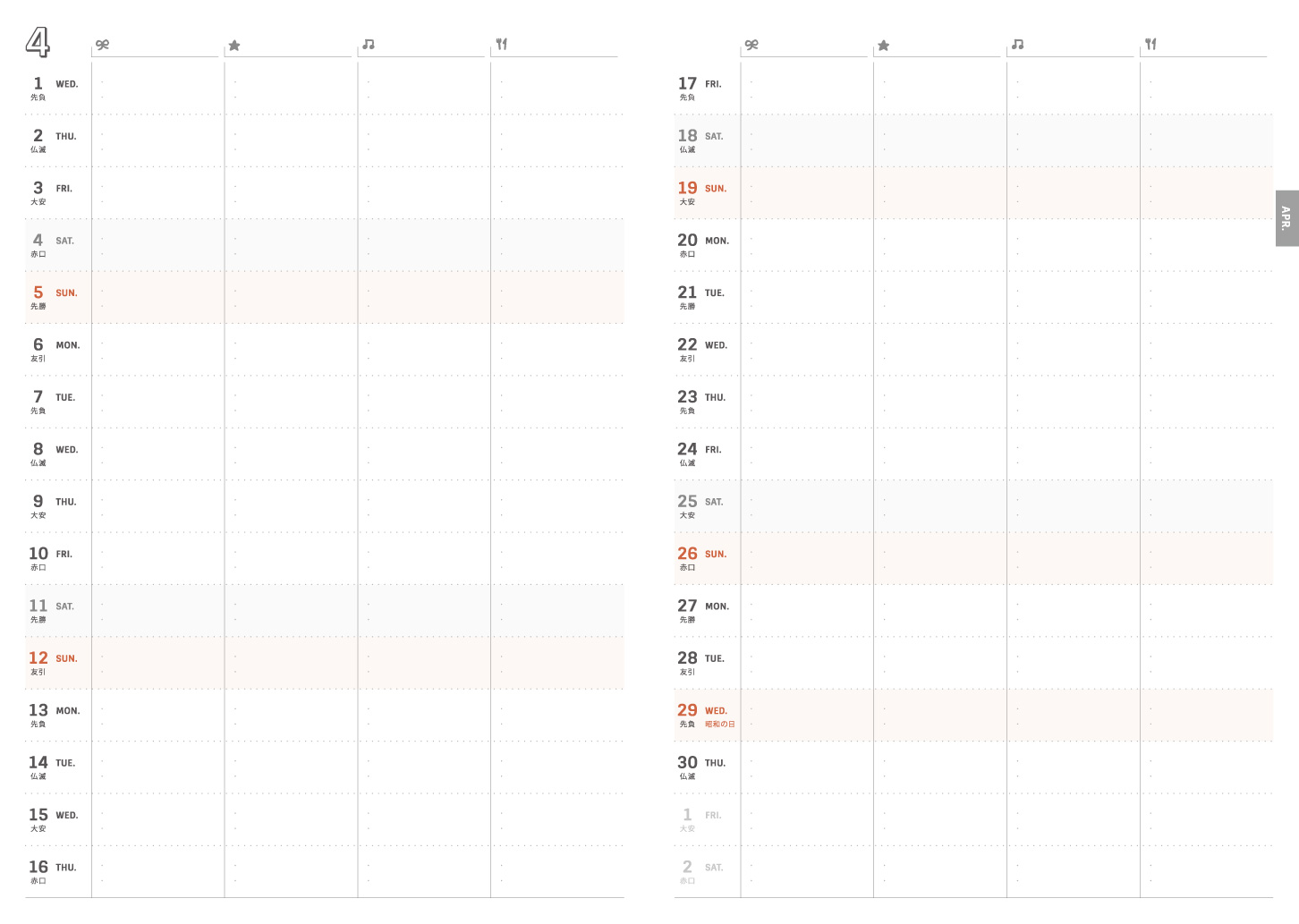Viewport: 1299px width, 924px height.
Task: Click the ribbon icon on the right page
Action: (x=751, y=45)
